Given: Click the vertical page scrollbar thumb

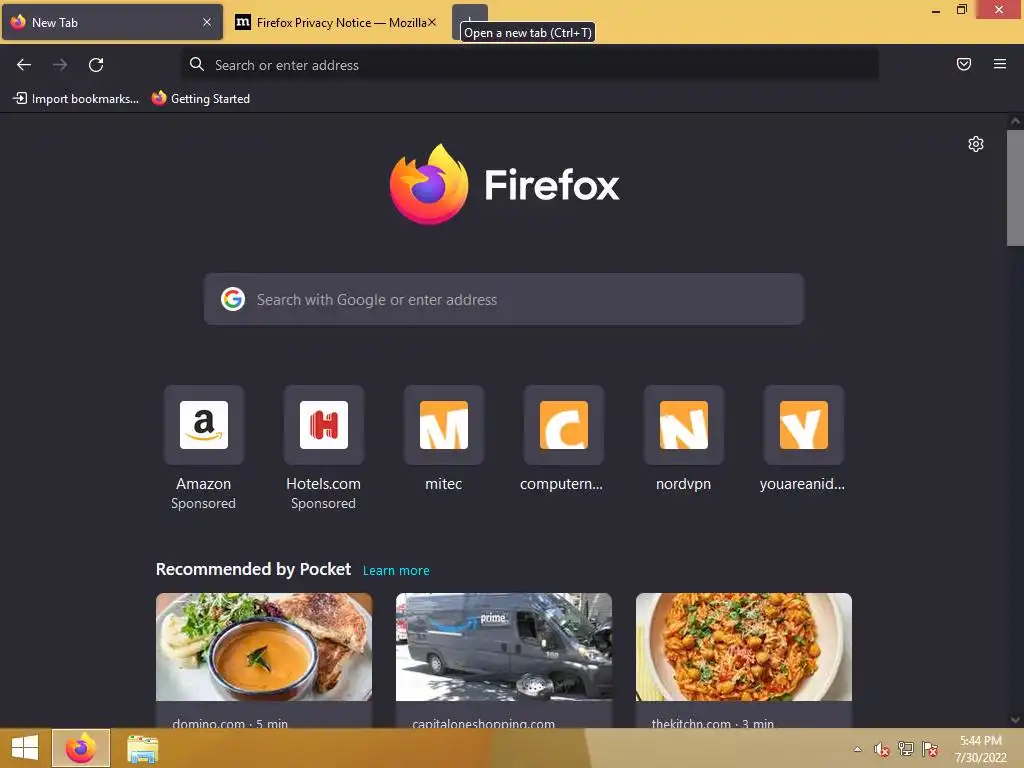Looking at the screenshot, I should (x=1015, y=188).
